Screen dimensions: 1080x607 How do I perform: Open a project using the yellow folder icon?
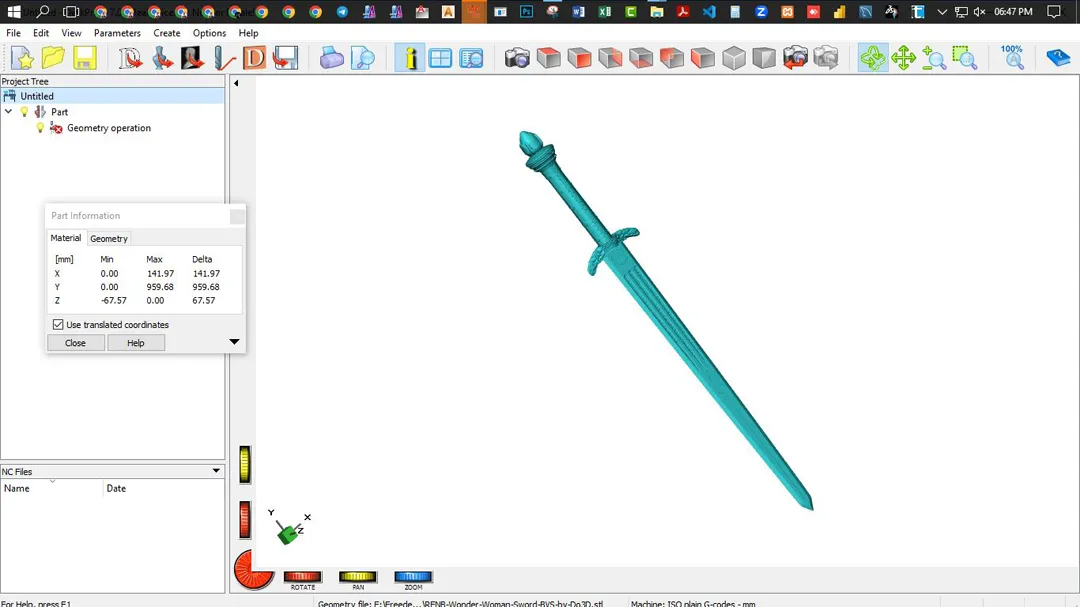coord(53,58)
